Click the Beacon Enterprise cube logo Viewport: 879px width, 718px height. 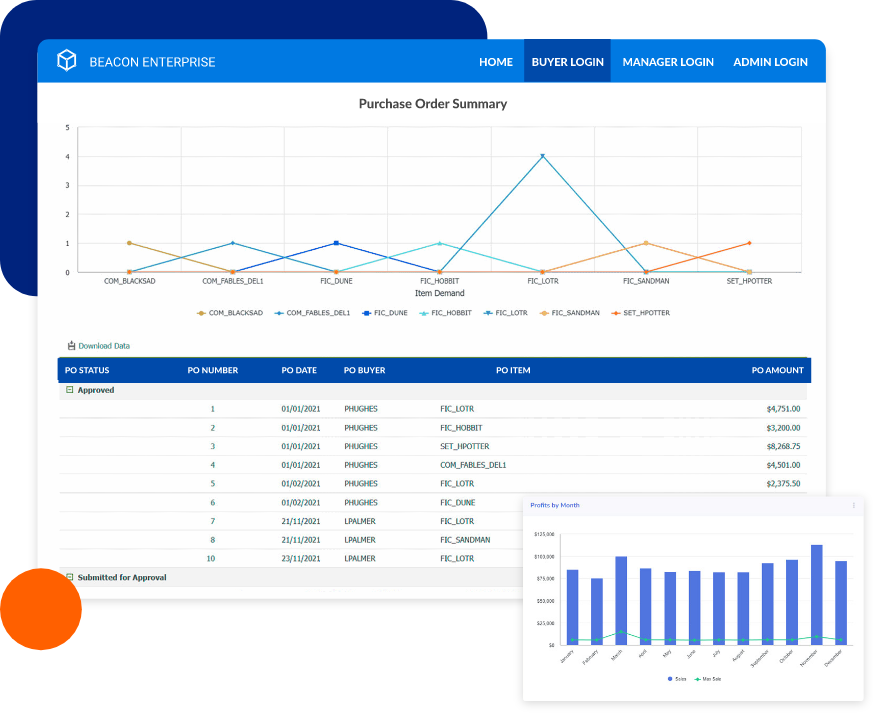coord(66,61)
